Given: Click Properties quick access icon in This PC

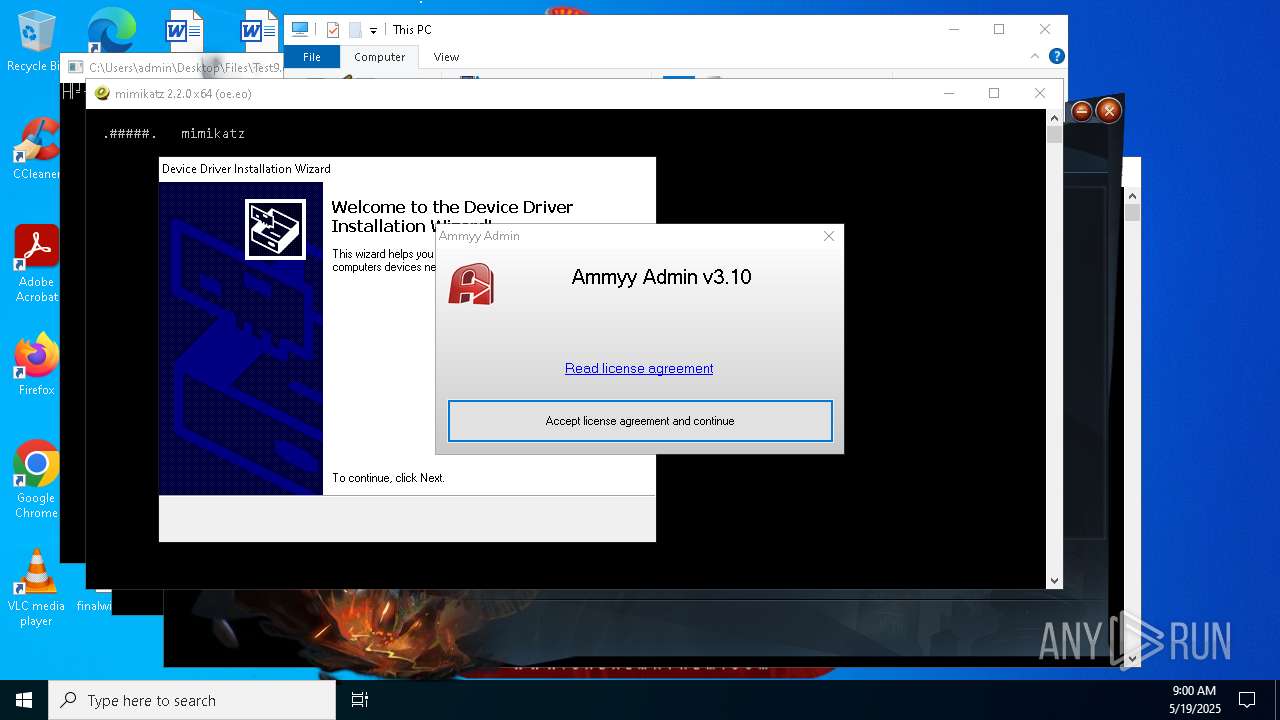Looking at the screenshot, I should pyautogui.click(x=333, y=30).
